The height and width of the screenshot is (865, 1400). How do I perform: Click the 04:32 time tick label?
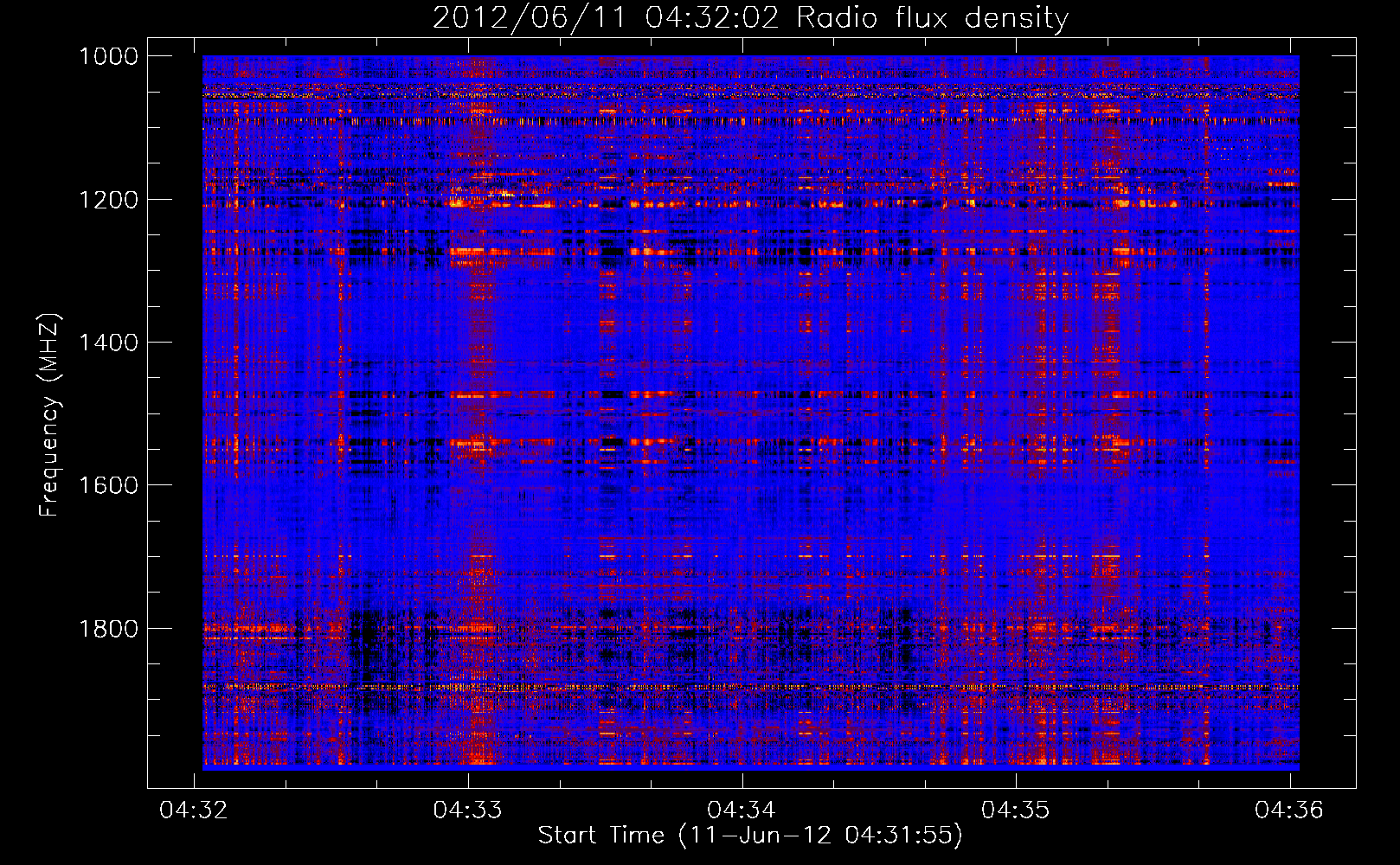[195, 811]
